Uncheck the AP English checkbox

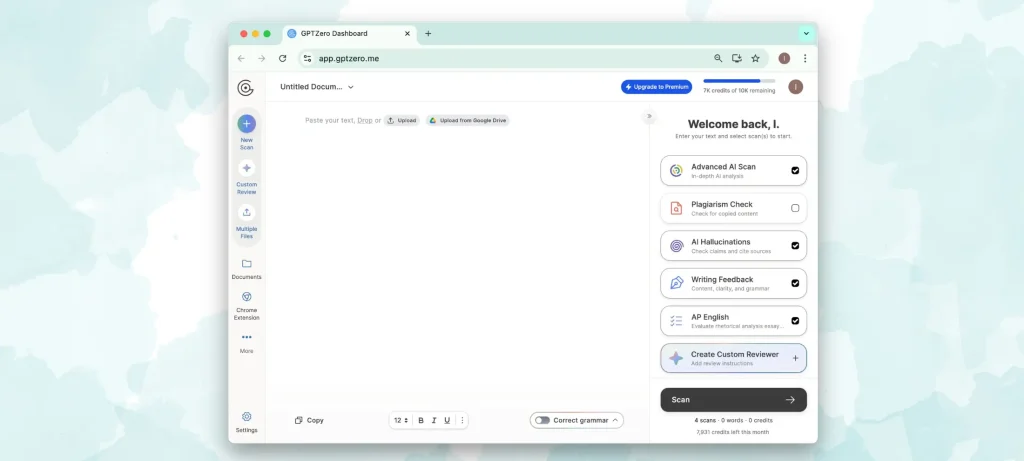[x=795, y=321]
